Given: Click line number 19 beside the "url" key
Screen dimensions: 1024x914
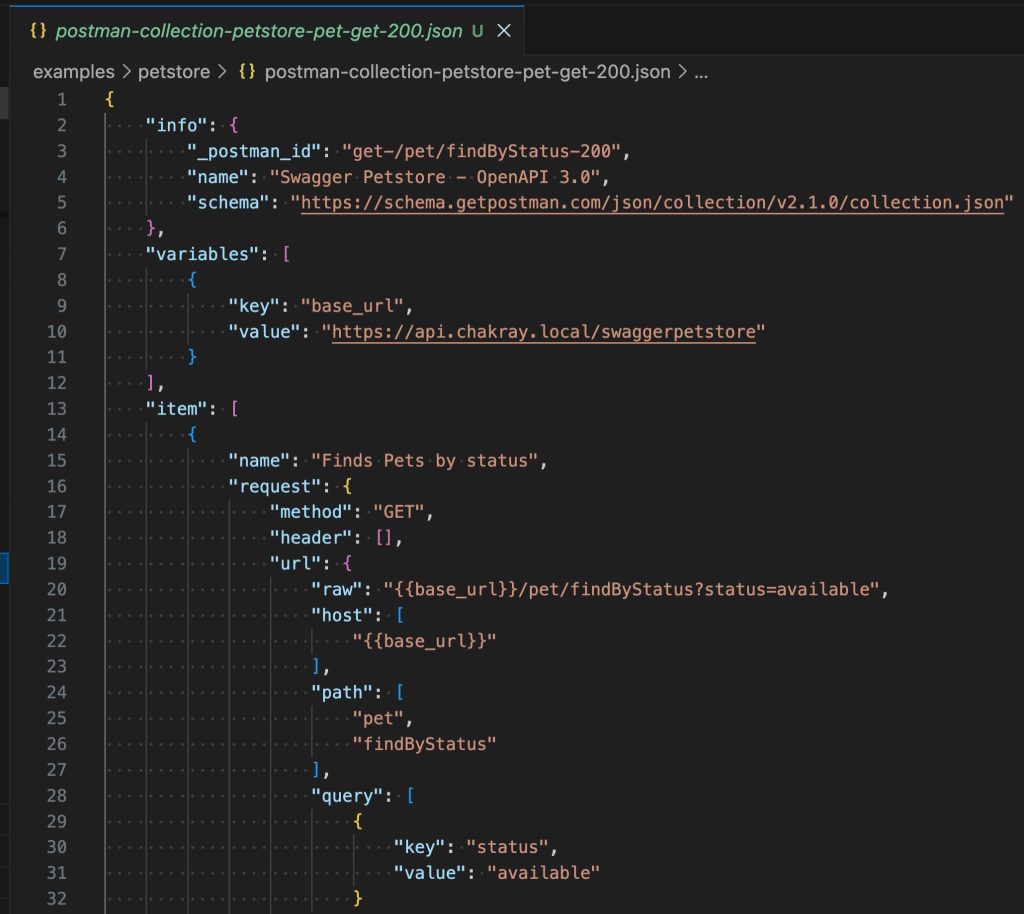Looking at the screenshot, I should pos(58,563).
